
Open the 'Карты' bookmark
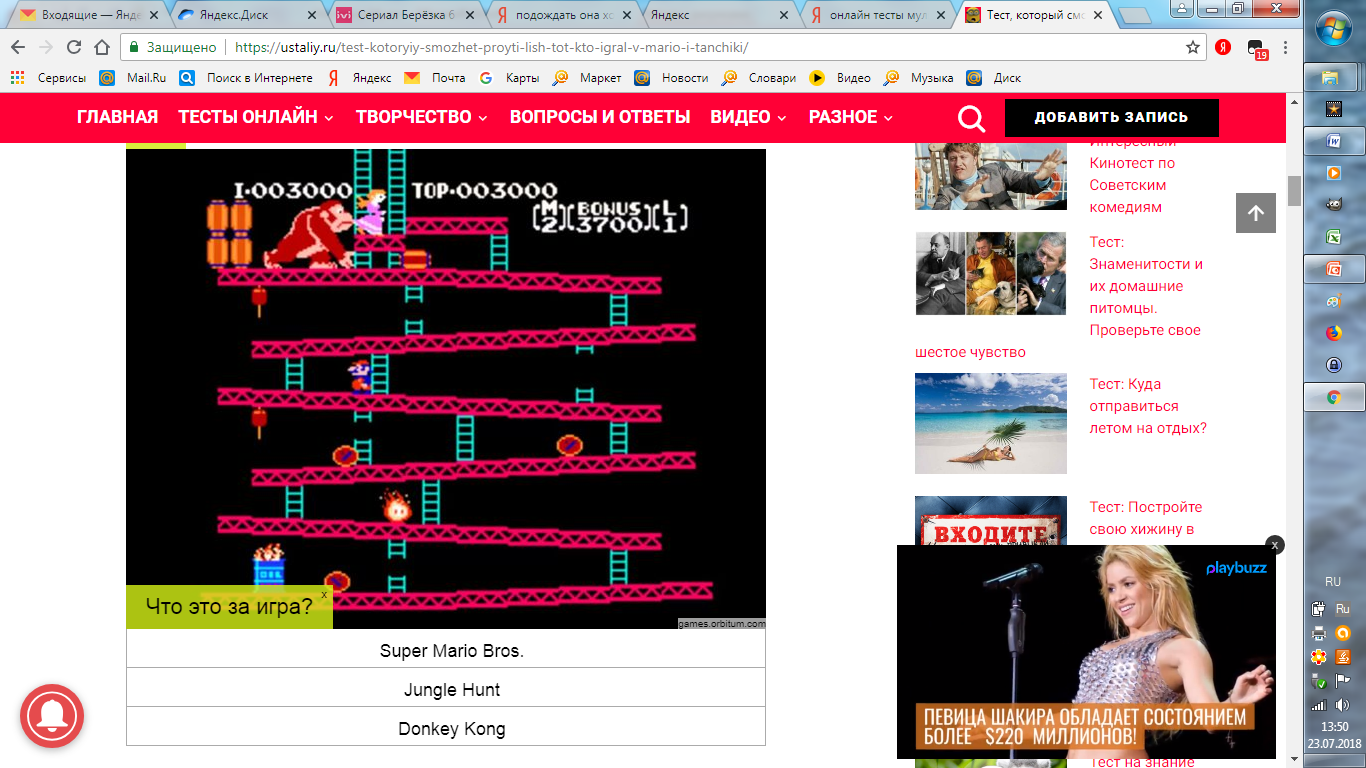tap(509, 77)
